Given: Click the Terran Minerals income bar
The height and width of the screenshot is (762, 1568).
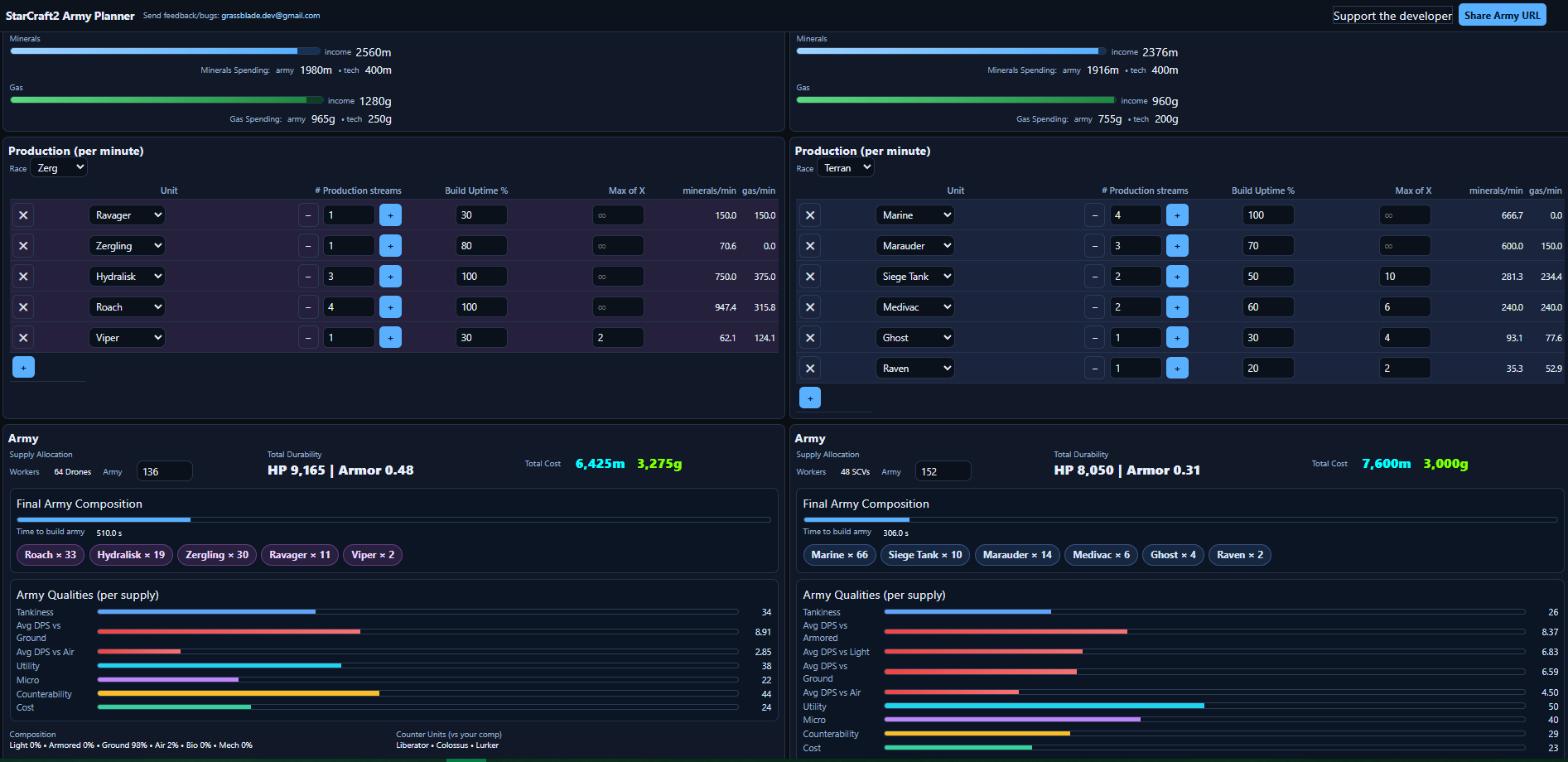Looking at the screenshot, I should point(951,51).
